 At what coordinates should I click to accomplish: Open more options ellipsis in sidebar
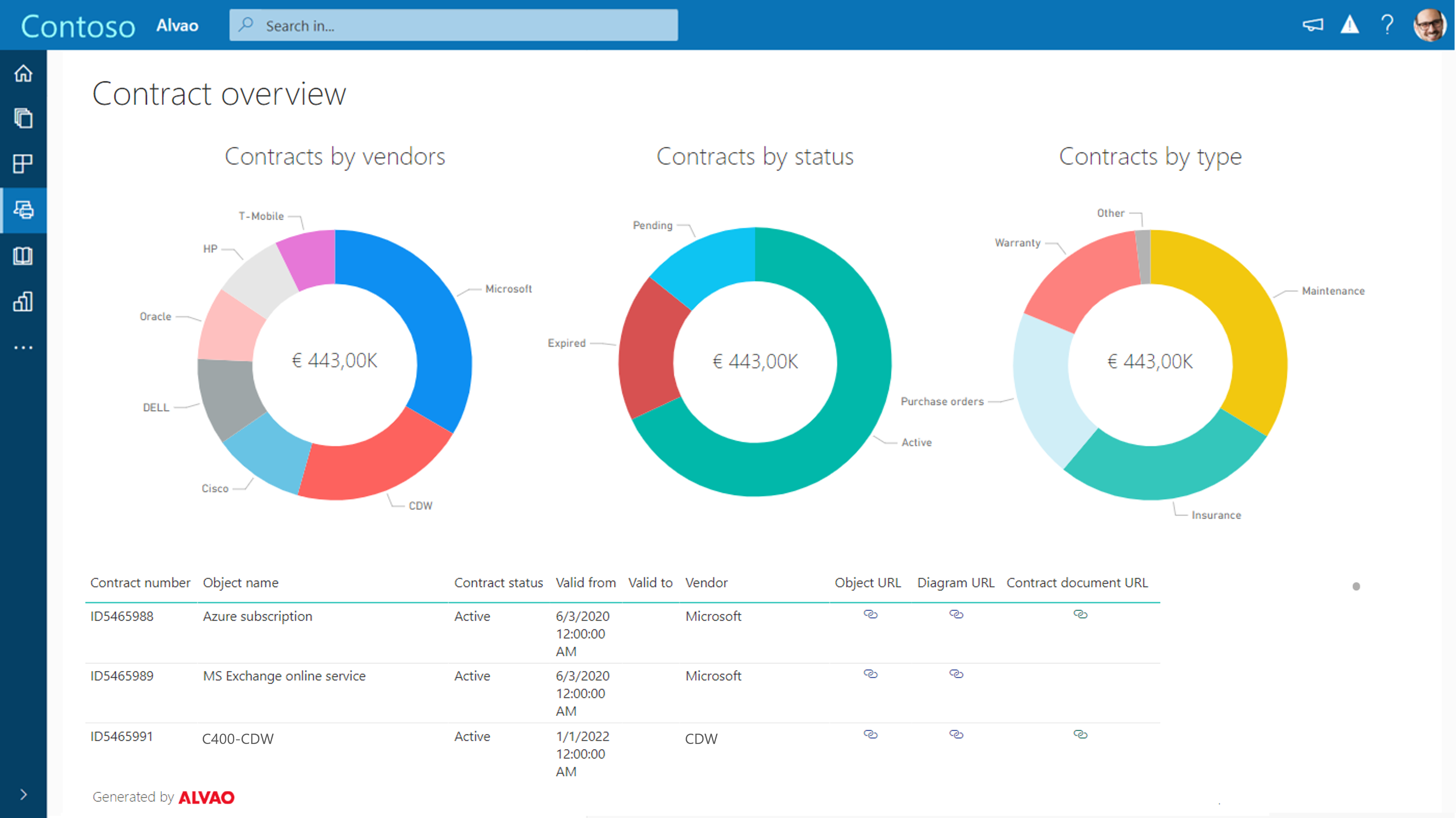(23, 348)
